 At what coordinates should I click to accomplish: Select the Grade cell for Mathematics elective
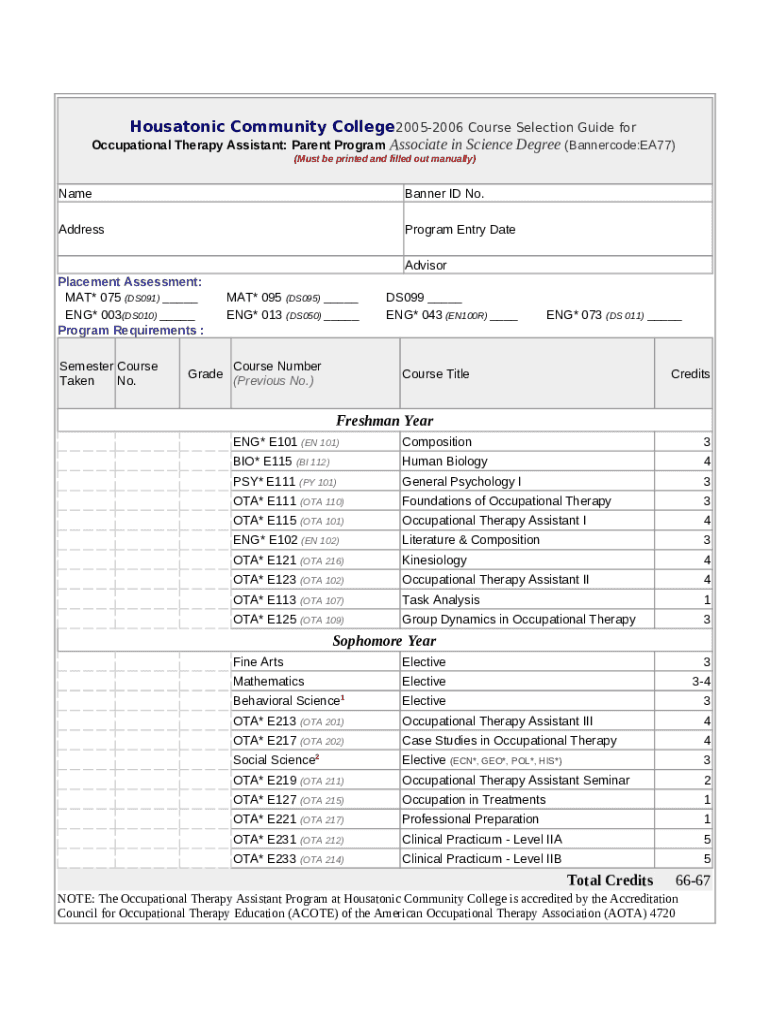(204, 681)
